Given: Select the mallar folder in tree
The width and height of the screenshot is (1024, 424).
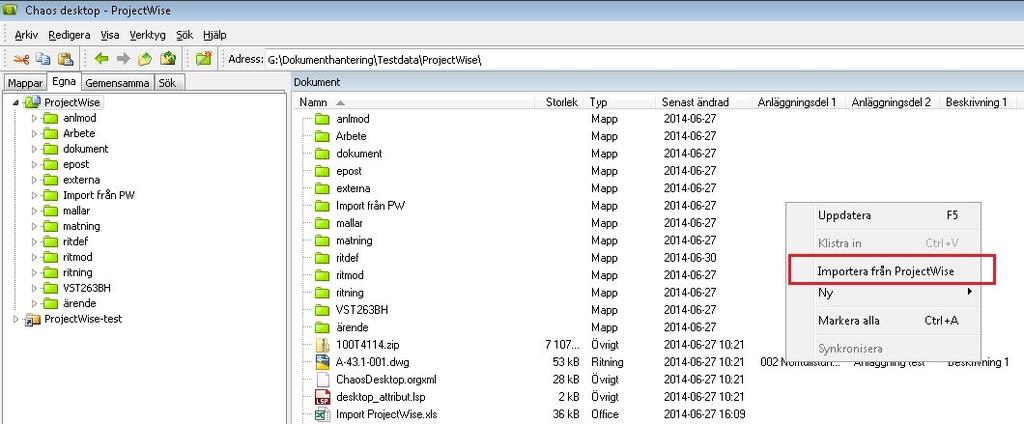Looking at the screenshot, I should (x=77, y=211).
